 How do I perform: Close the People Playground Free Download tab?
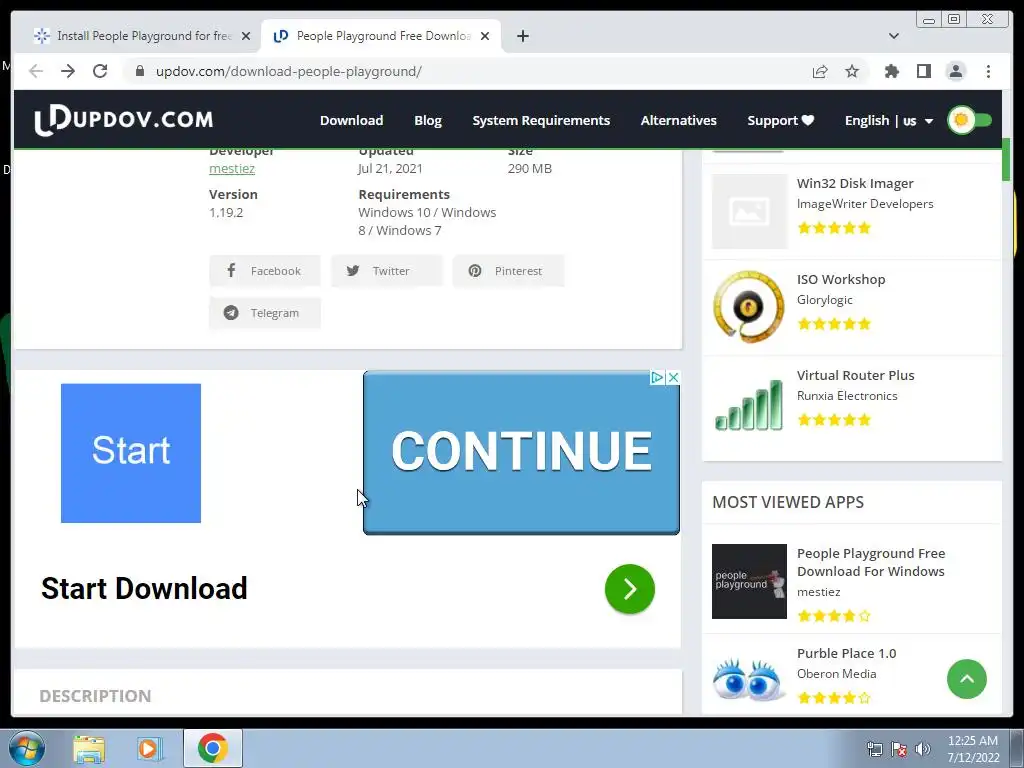point(485,36)
